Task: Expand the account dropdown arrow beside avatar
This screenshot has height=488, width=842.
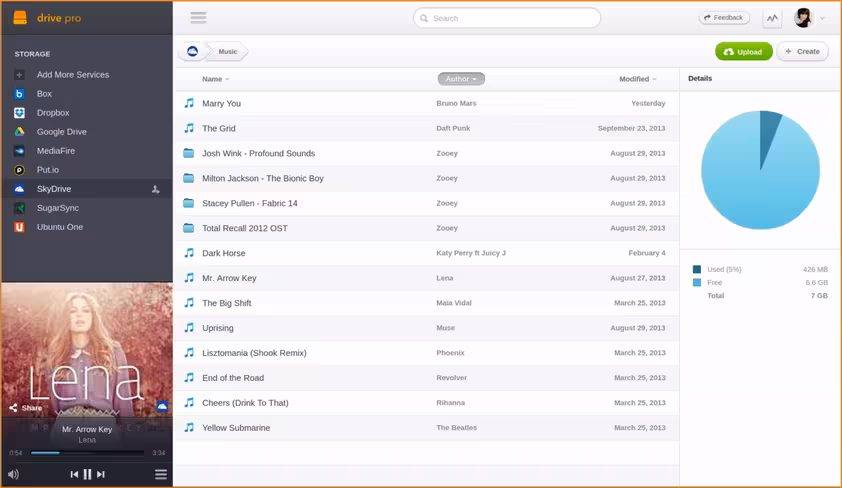Action: [822, 18]
